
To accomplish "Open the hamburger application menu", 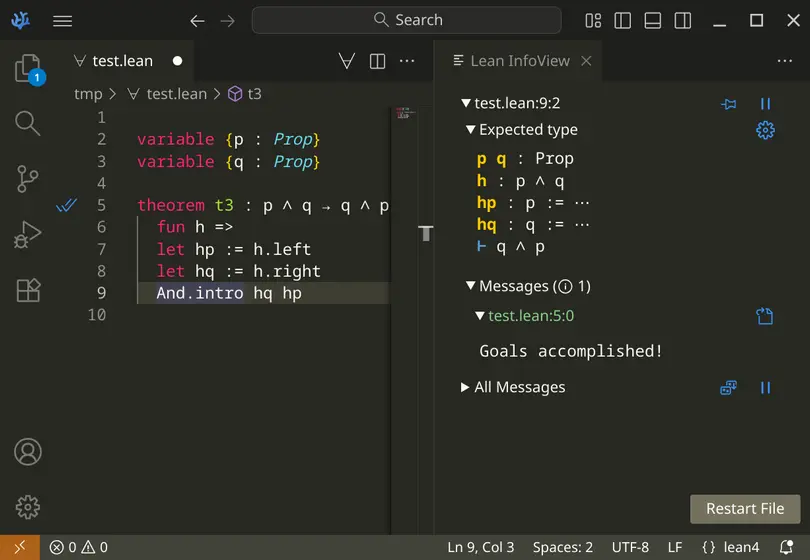I will (x=63, y=21).
